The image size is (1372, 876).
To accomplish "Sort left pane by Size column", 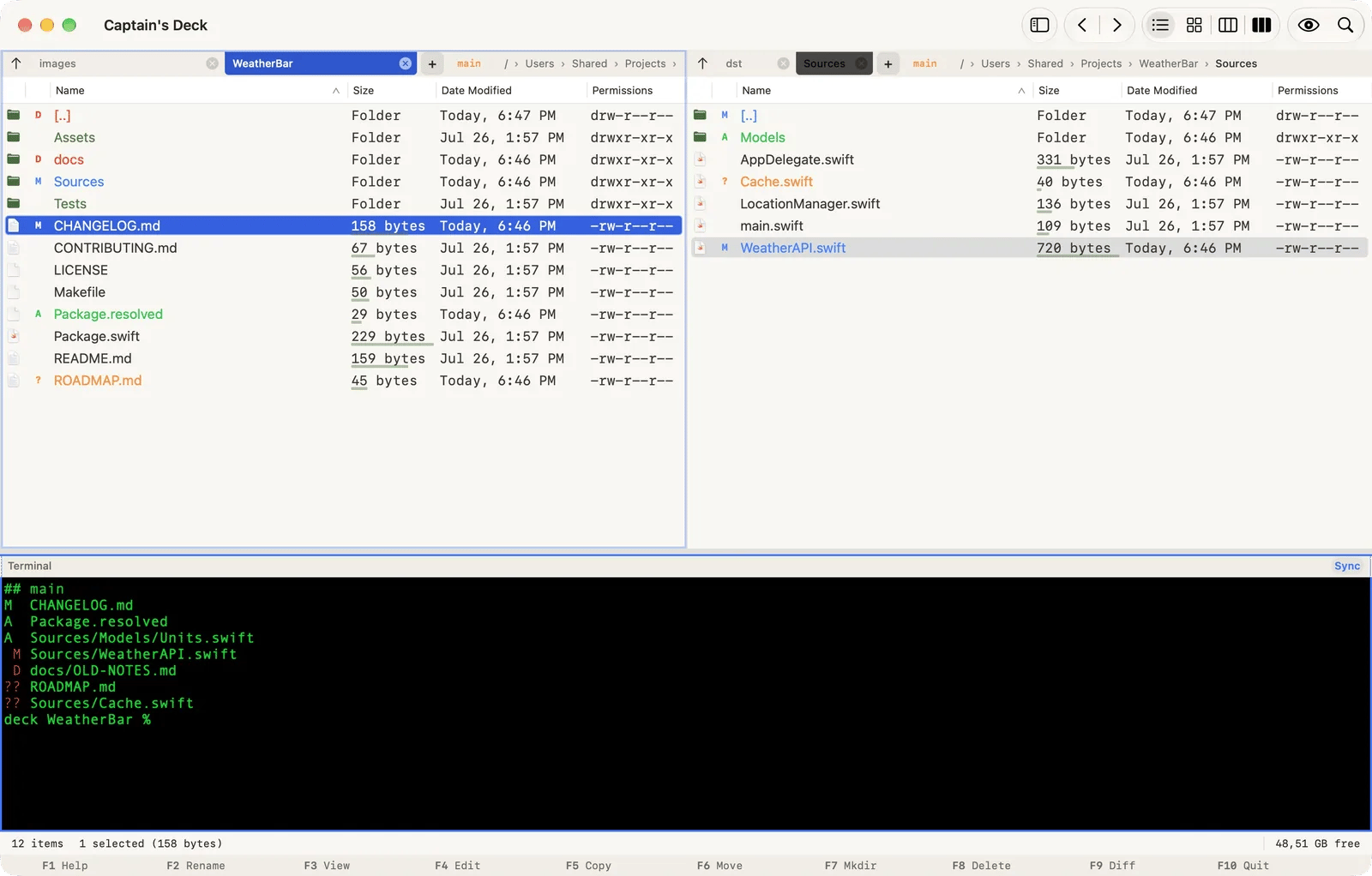I will coord(390,90).
